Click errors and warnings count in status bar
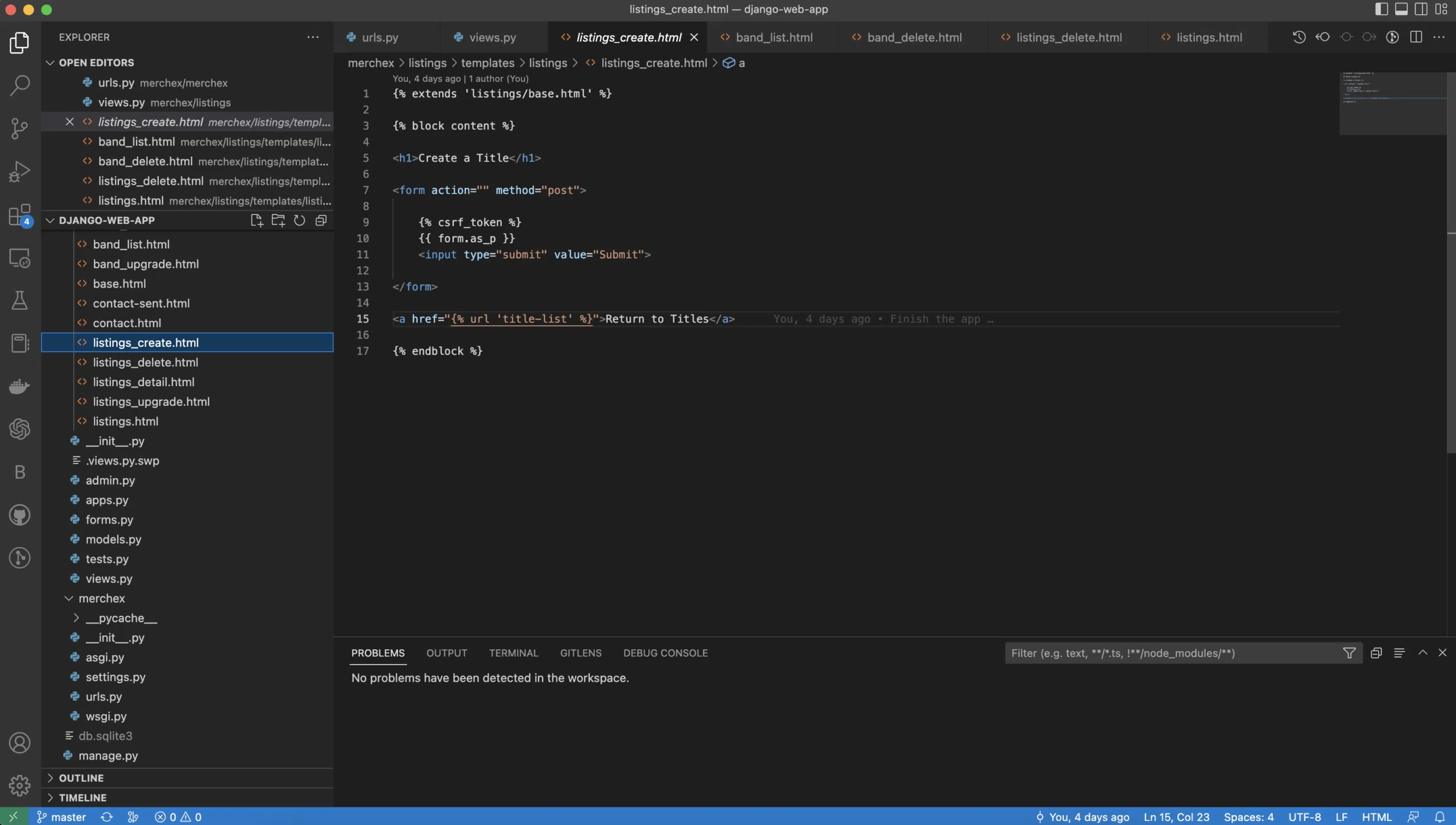 [x=178, y=817]
